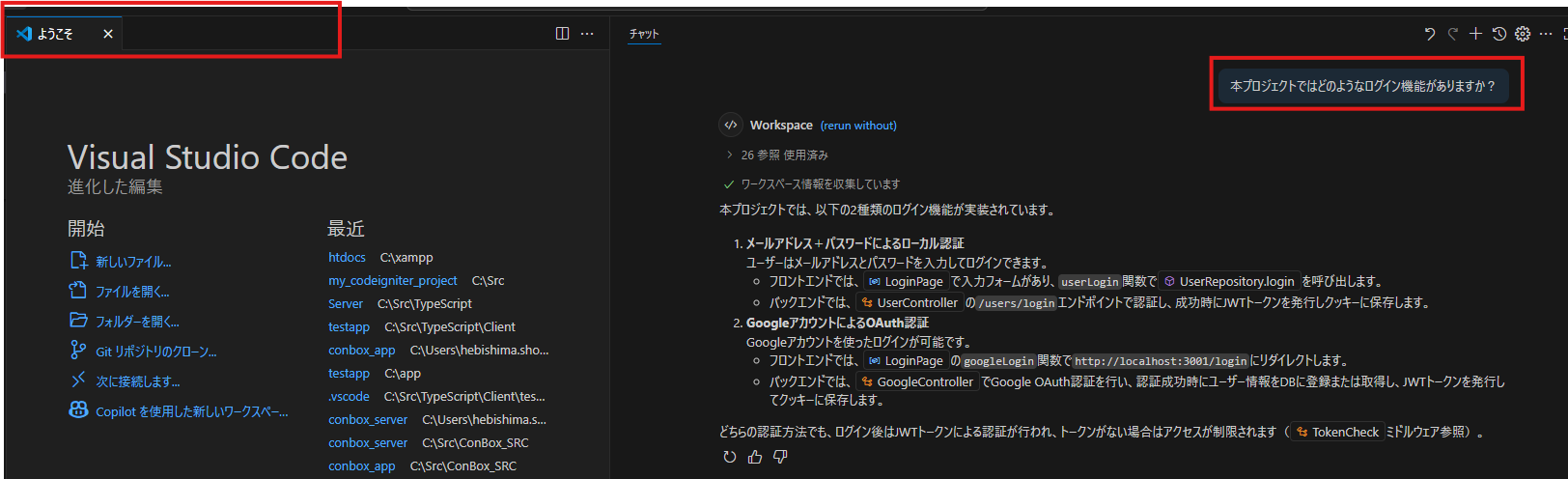
Task: Open editor more actions menu
Action: click(587, 34)
